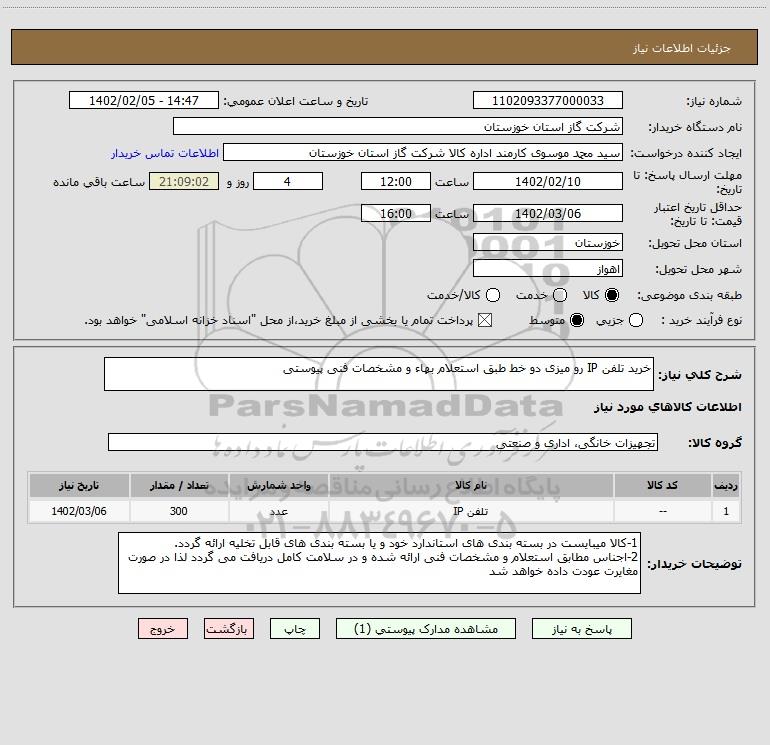The width and height of the screenshot is (770, 745).
Task: Click the table need date cell 1402/03/06
Action: coord(79,511)
